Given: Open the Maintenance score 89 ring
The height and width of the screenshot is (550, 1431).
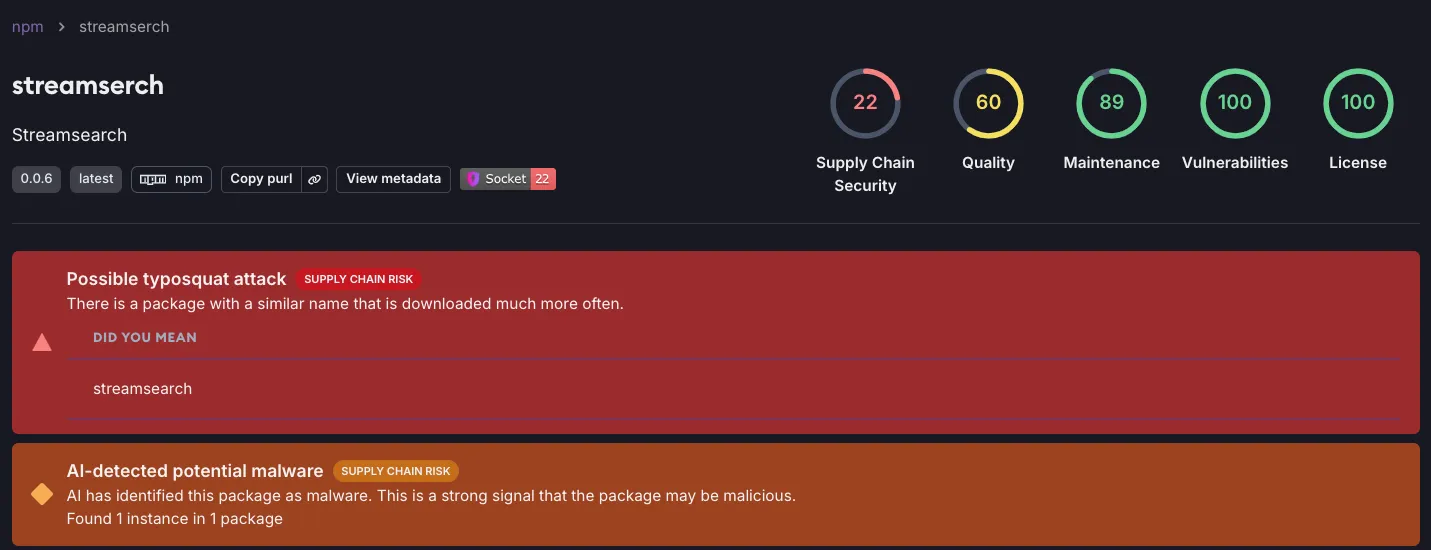Looking at the screenshot, I should 1111,103.
